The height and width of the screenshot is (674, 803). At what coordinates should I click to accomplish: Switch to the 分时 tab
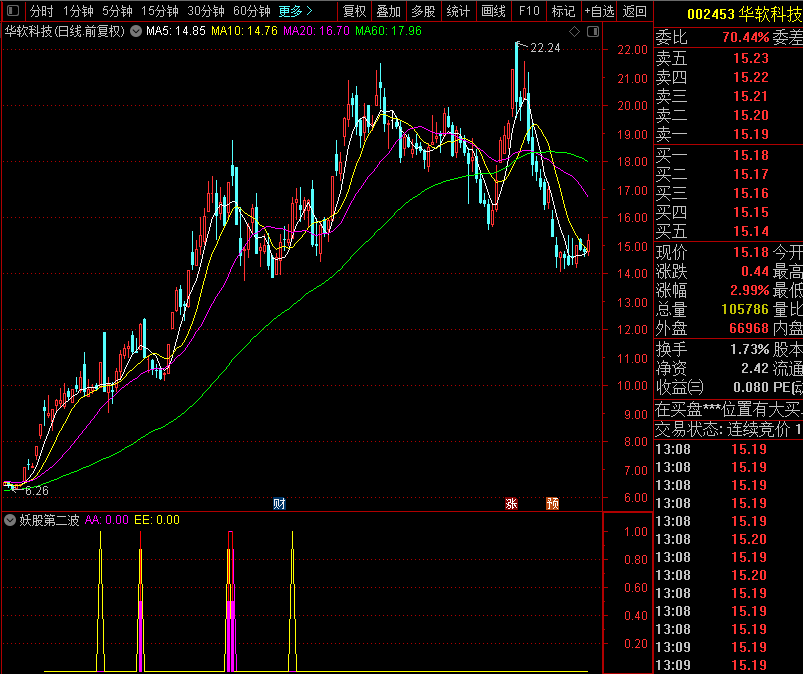point(41,12)
